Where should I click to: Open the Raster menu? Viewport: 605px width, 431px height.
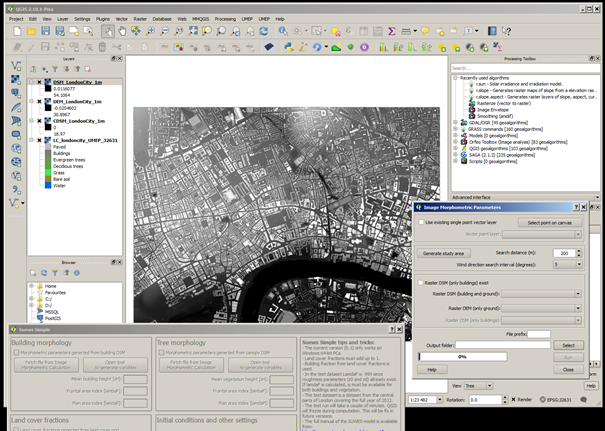[140, 19]
